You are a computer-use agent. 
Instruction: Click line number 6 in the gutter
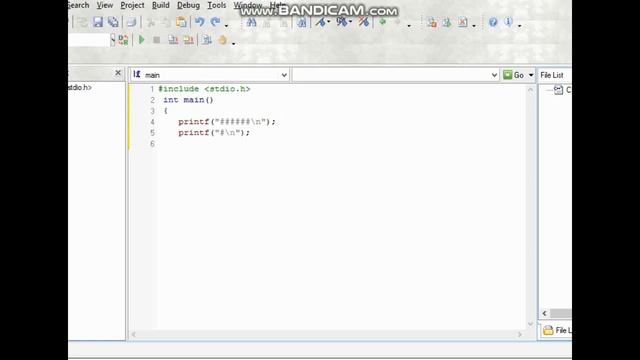click(x=152, y=144)
